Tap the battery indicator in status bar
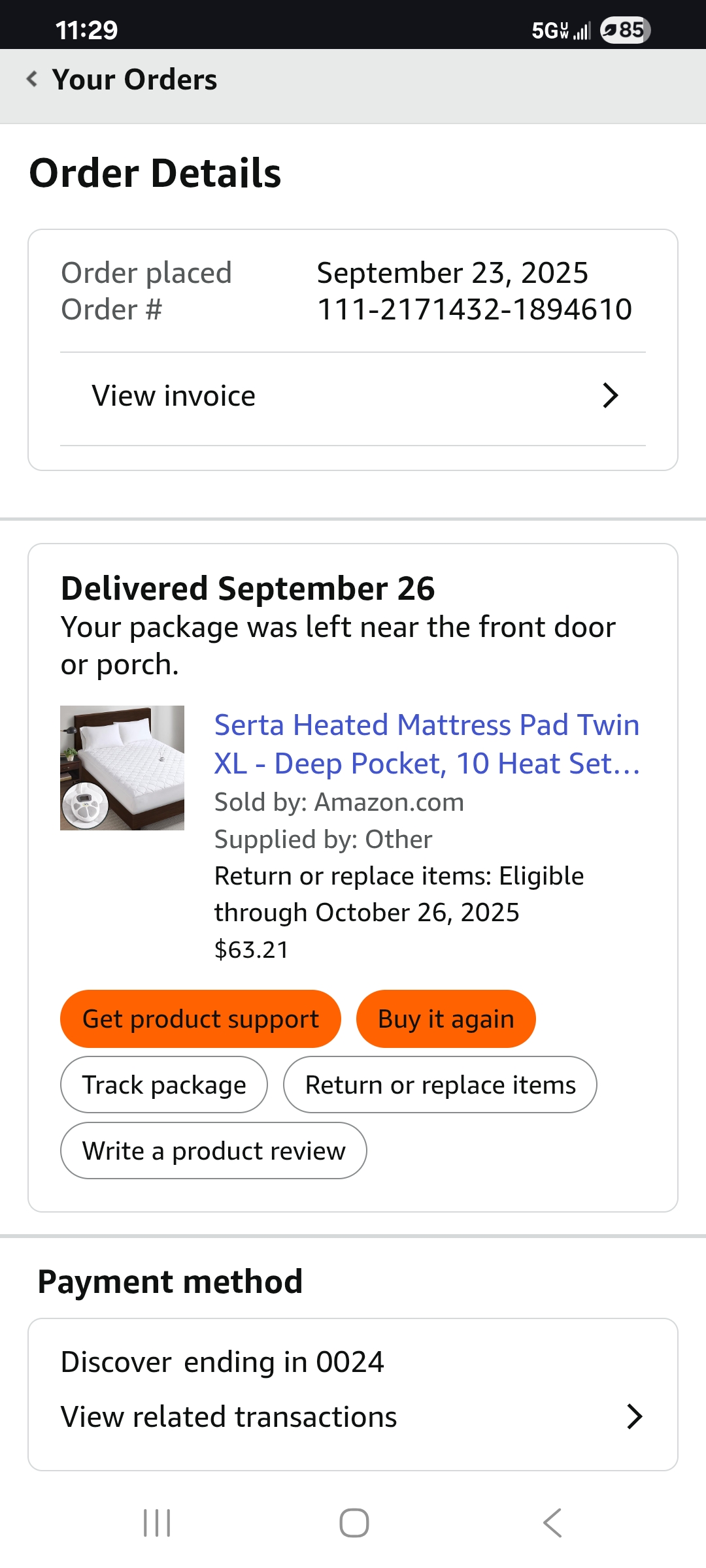Image resolution: width=706 pixels, height=1568 pixels. pos(625,30)
